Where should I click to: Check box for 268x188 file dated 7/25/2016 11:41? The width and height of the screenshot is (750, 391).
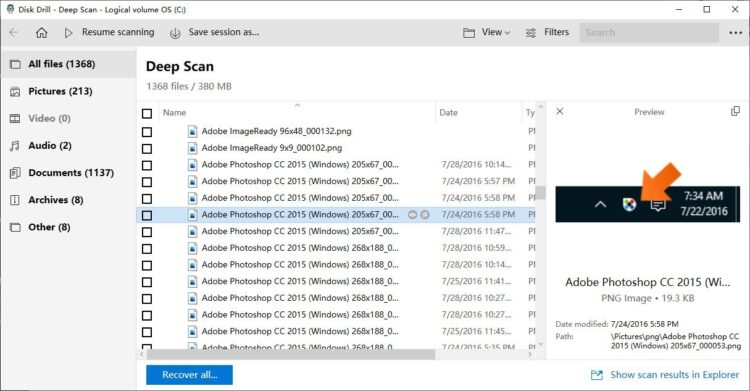tap(147, 282)
